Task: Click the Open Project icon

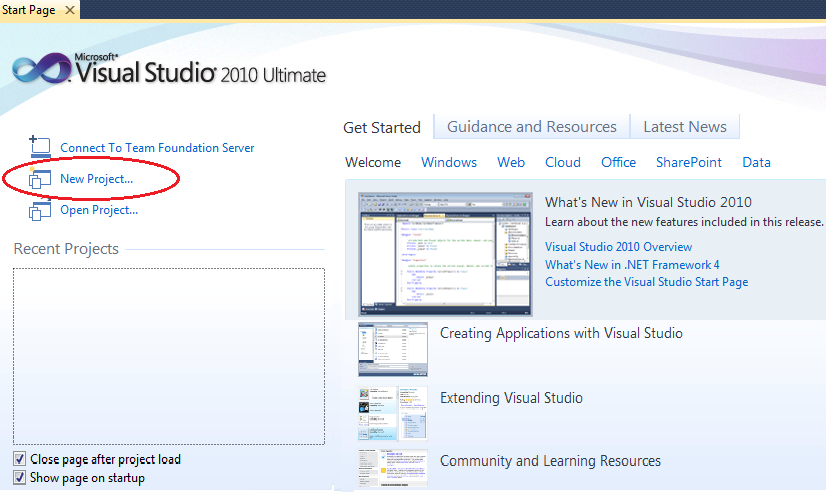Action: 40,211
